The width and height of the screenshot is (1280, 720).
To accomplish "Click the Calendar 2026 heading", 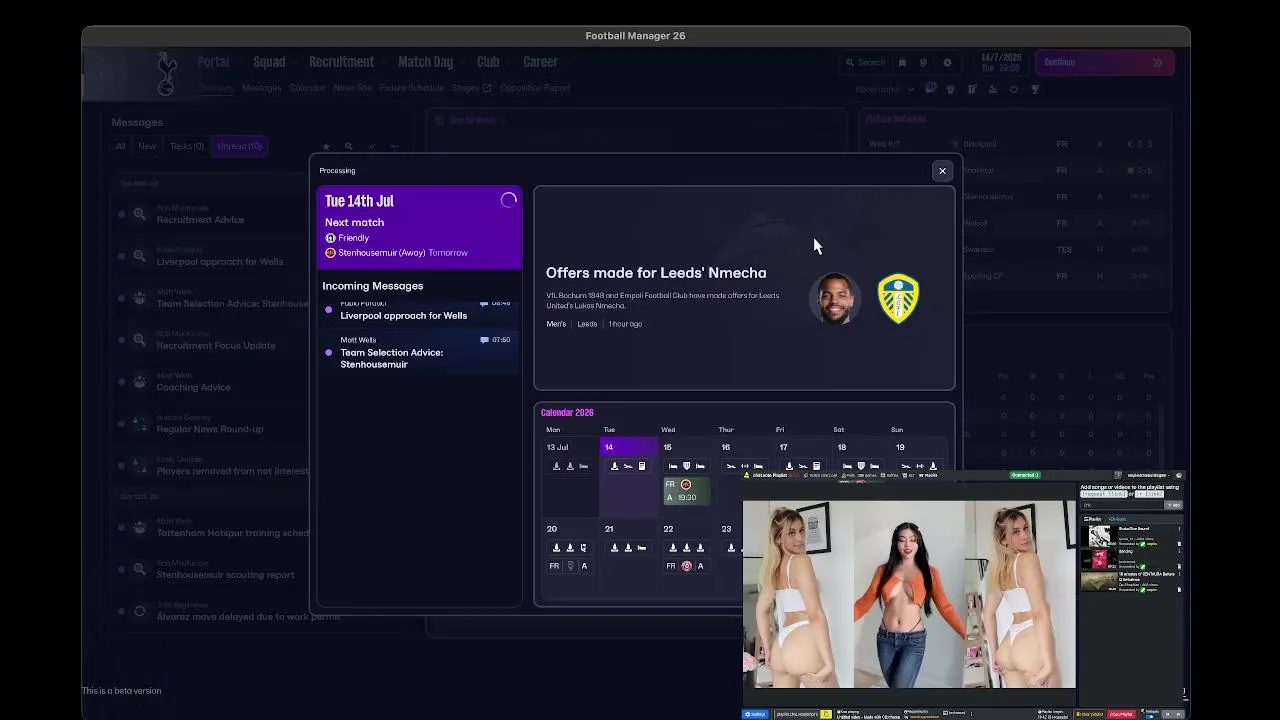I will pos(567,413).
